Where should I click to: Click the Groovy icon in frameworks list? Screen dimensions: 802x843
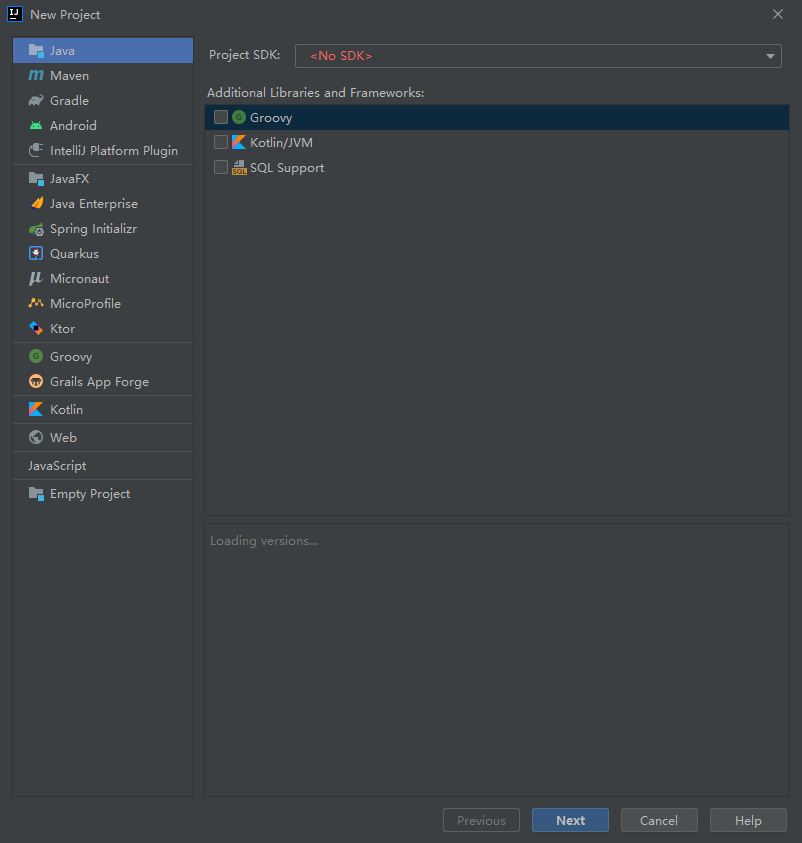pos(239,117)
